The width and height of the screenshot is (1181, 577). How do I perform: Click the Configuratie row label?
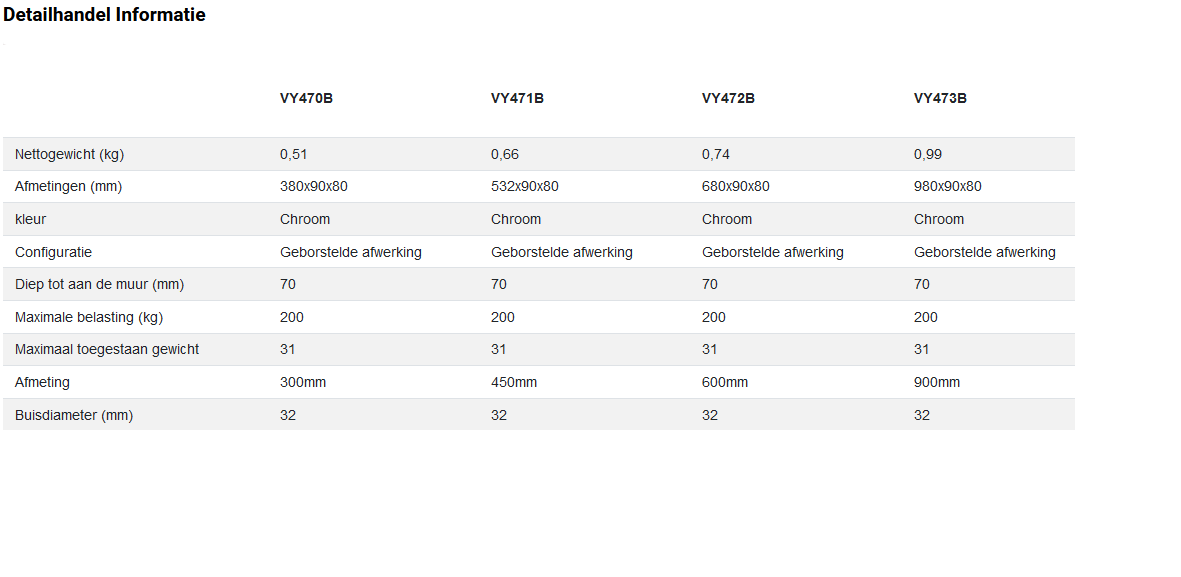[x=53, y=252]
